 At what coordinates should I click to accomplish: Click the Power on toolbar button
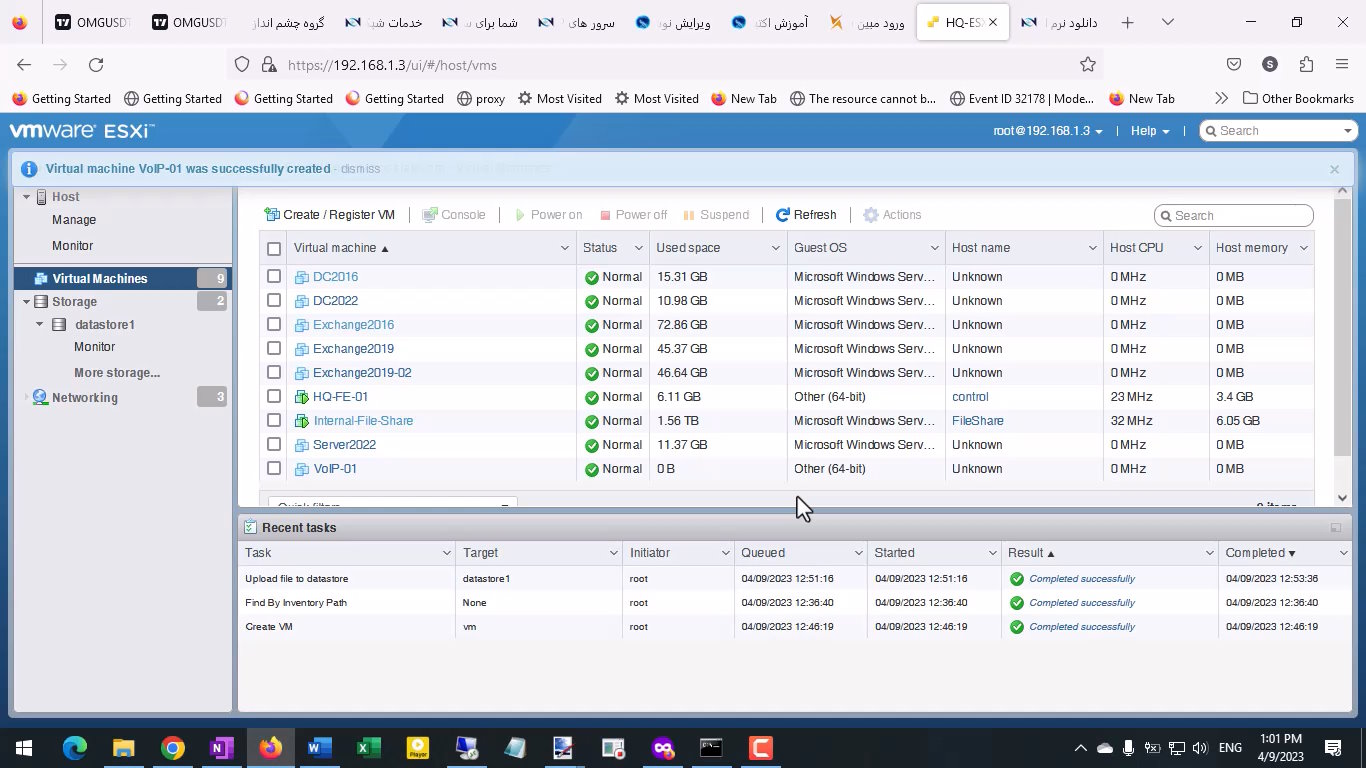[x=548, y=215]
